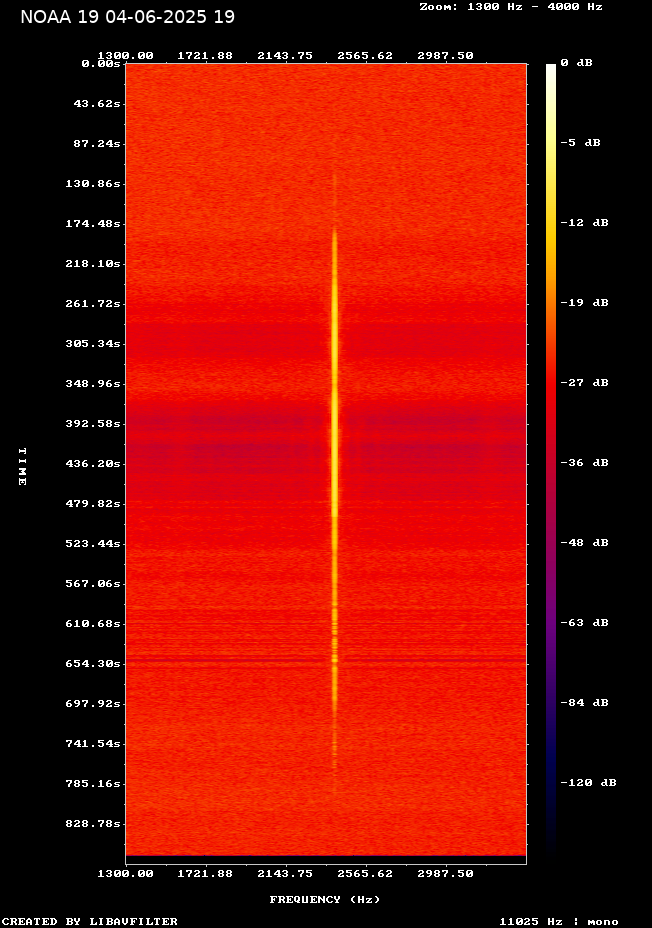
Task: Select the '-19 dB' scale label
Action: [585, 302]
